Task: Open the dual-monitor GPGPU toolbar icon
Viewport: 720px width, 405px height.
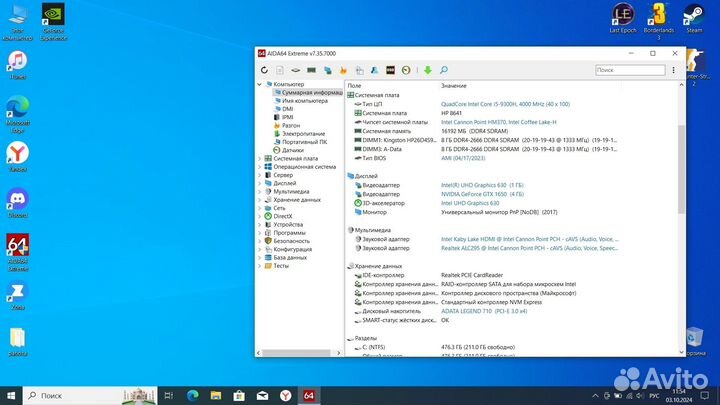Action: (327, 70)
